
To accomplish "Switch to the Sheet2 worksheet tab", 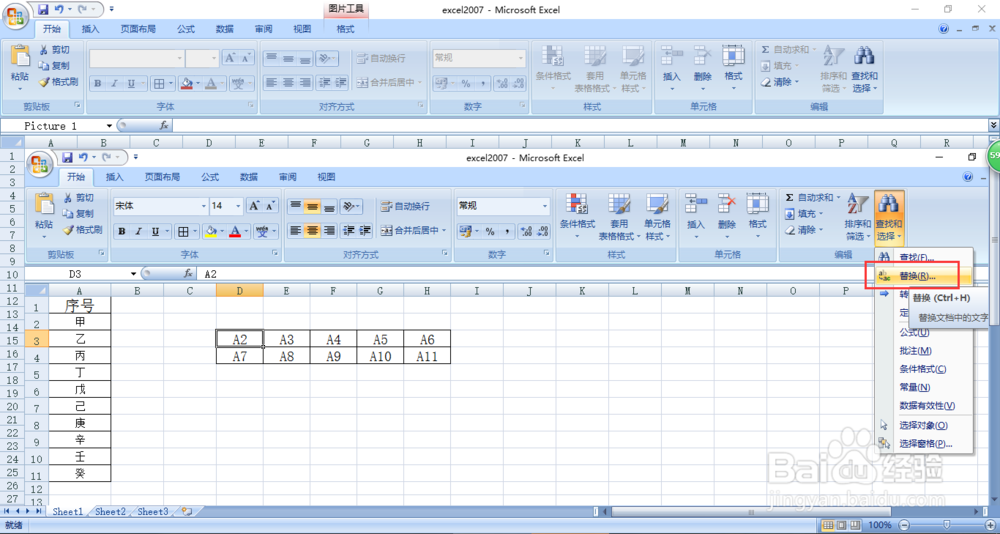I will [x=110, y=512].
